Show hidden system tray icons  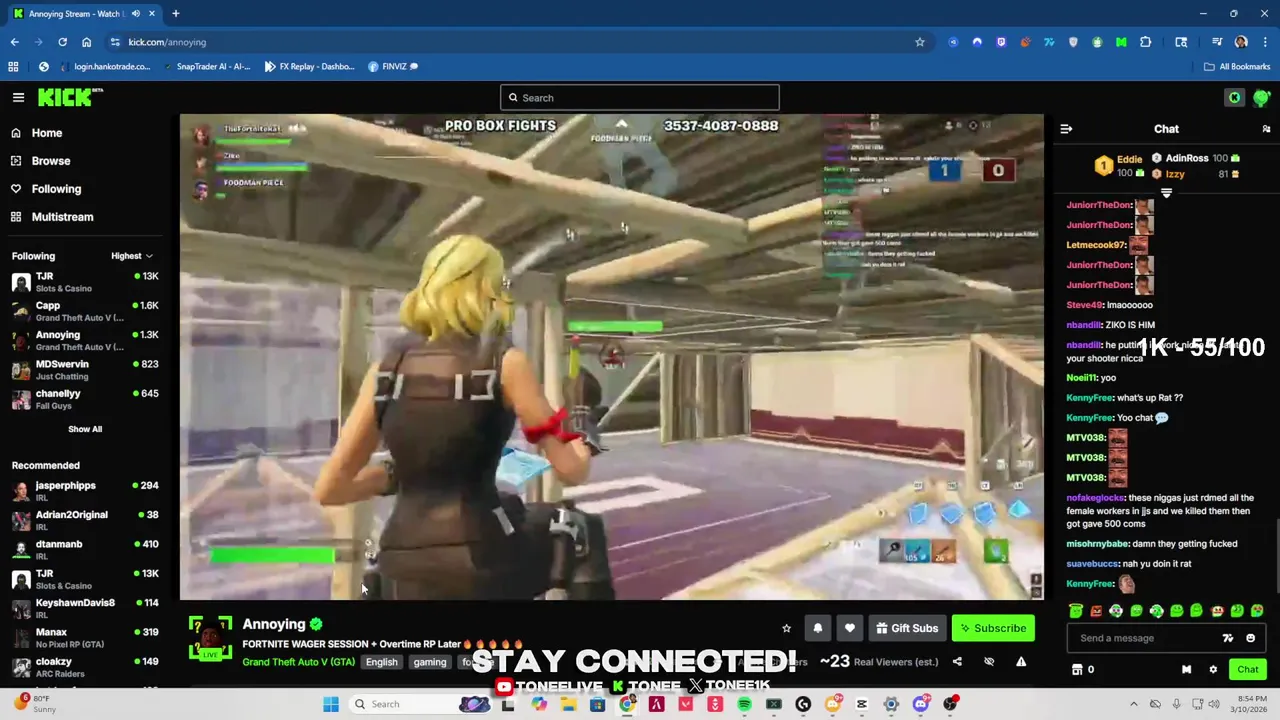pyautogui.click(x=1134, y=704)
